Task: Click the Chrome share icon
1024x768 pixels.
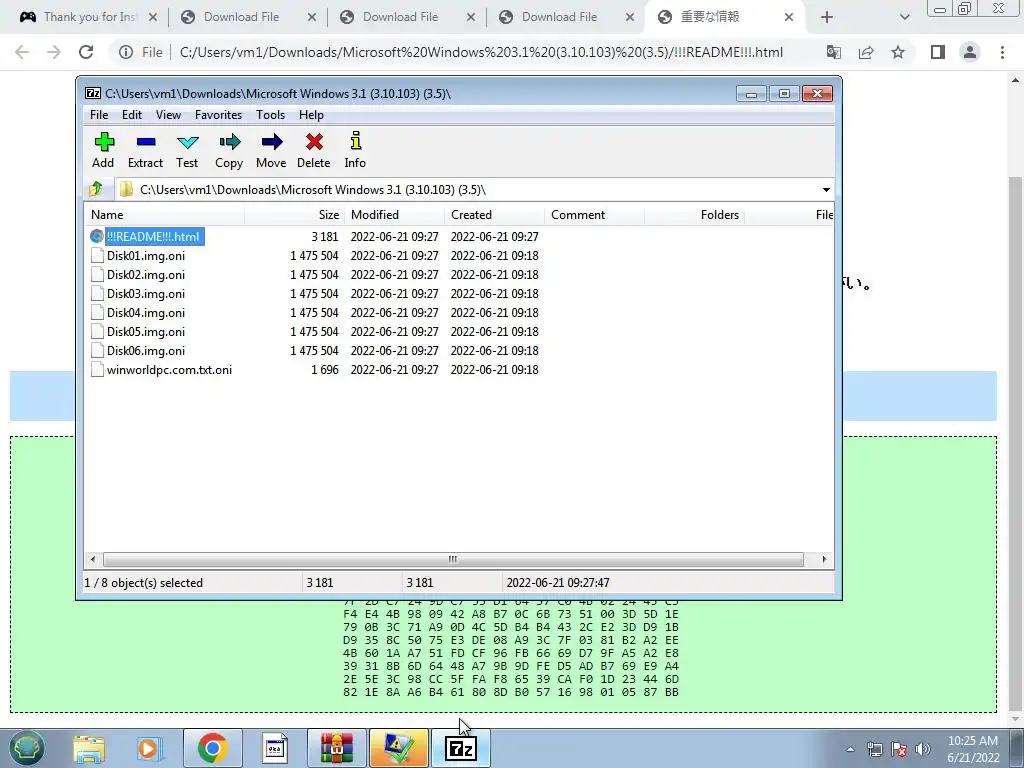Action: tap(866, 52)
